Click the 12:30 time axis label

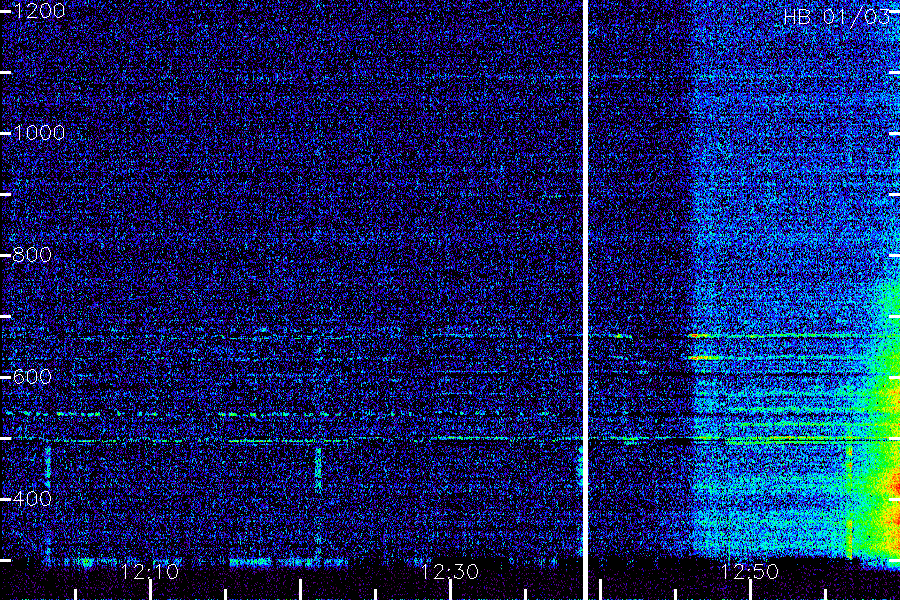[x=449, y=571]
